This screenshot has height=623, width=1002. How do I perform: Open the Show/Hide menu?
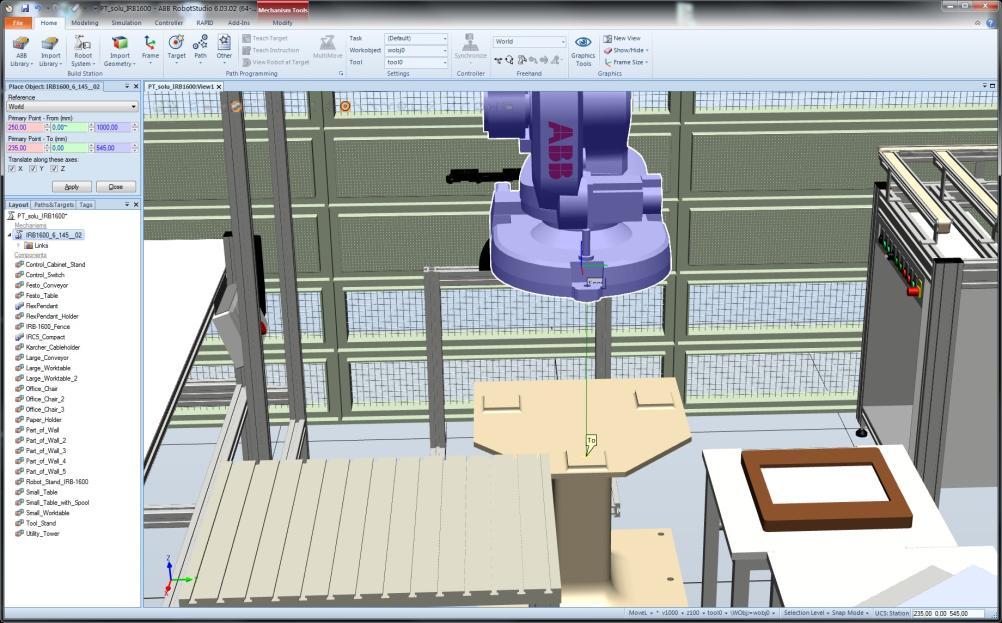tap(626, 50)
